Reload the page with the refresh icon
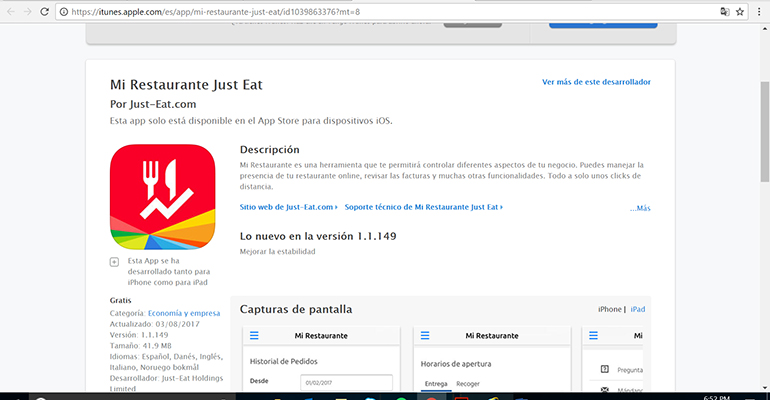Image resolution: width=770 pixels, height=400 pixels. tap(44, 11)
